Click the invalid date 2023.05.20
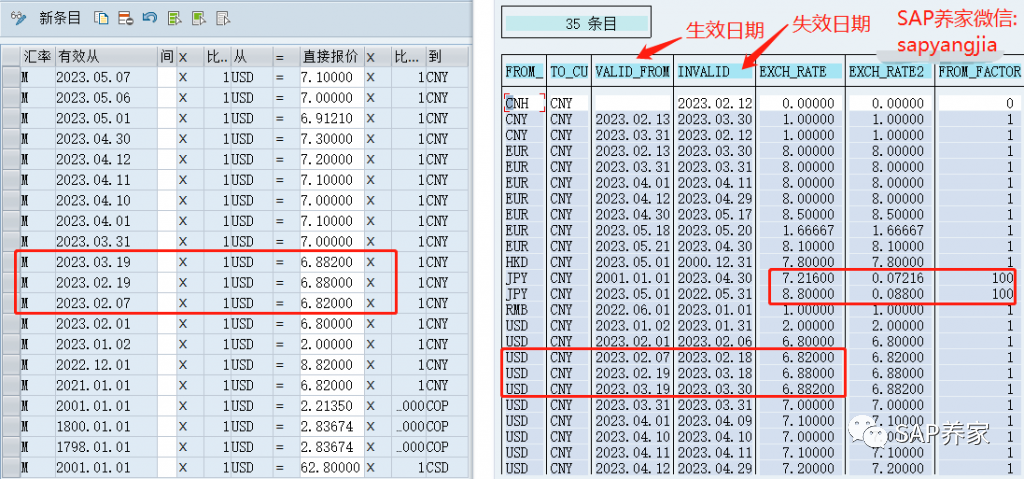The width and height of the screenshot is (1024, 479). (x=714, y=230)
